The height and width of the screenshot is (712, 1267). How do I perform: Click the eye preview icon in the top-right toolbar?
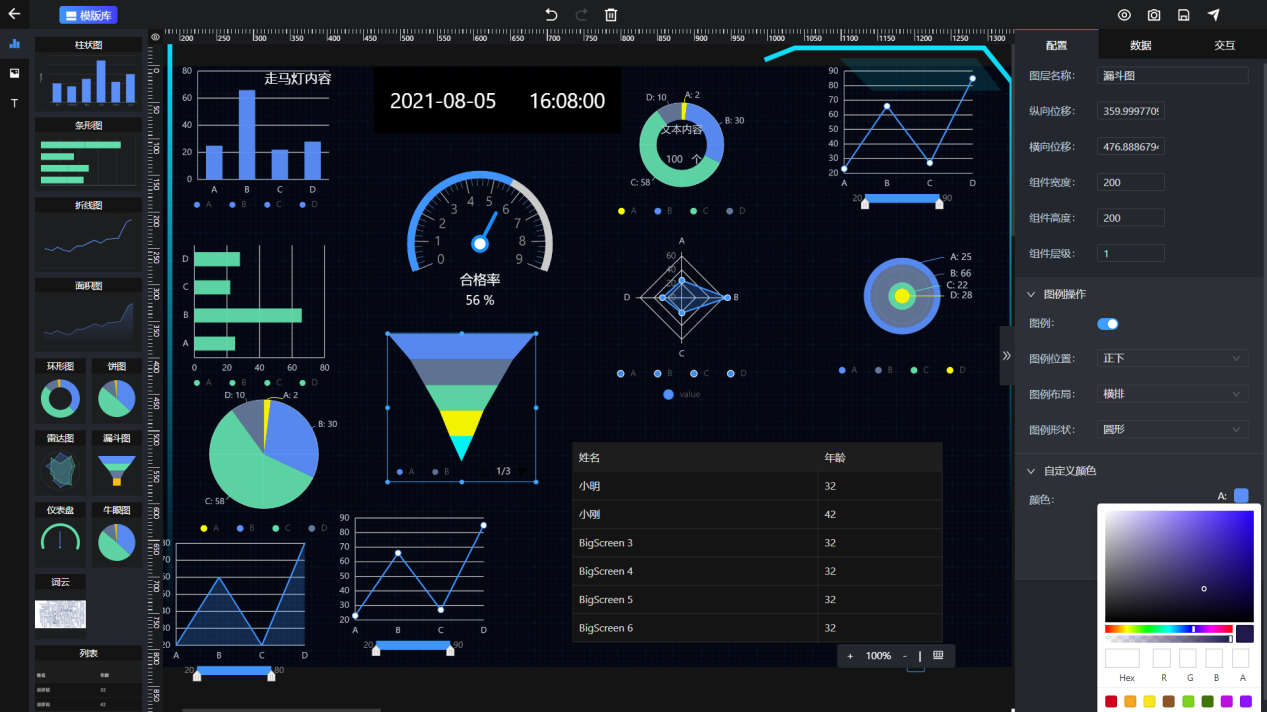(1124, 15)
